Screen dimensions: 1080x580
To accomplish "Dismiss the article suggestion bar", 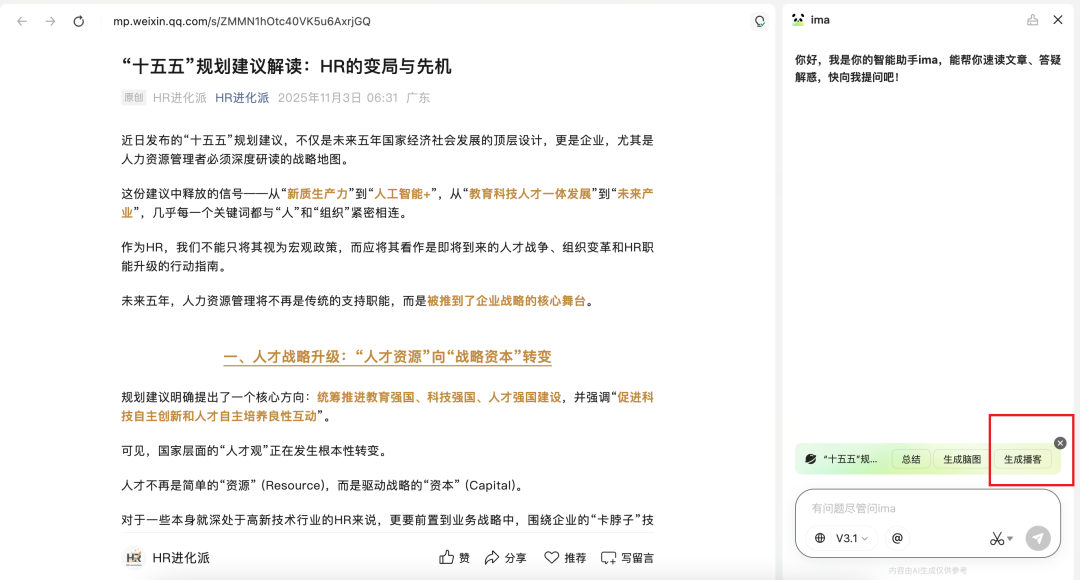I will 1060,443.
